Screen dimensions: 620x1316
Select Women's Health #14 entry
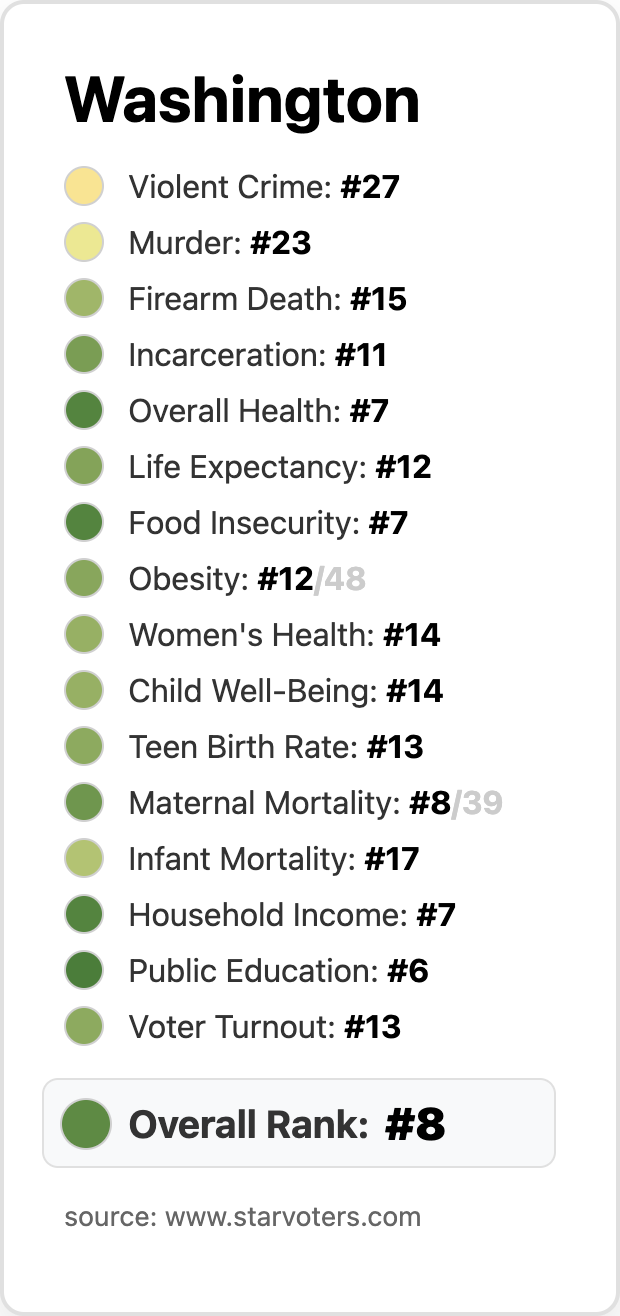tap(284, 635)
